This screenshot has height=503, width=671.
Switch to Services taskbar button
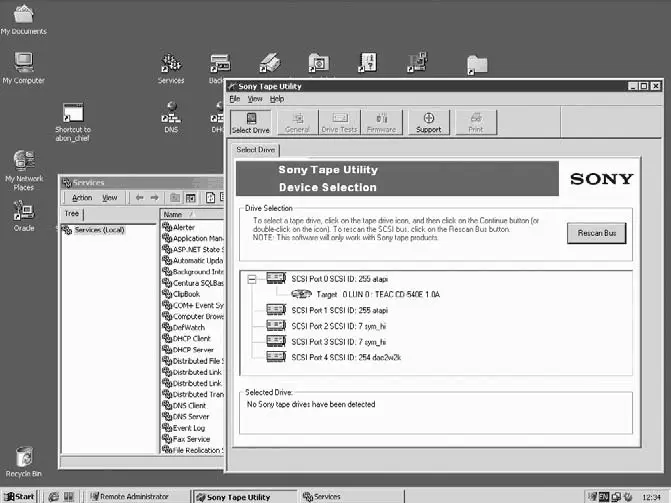[351, 497]
